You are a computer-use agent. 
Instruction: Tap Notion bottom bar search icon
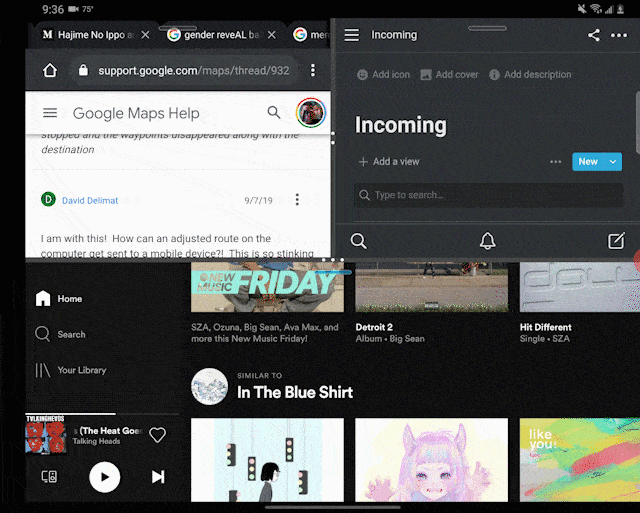coord(358,241)
